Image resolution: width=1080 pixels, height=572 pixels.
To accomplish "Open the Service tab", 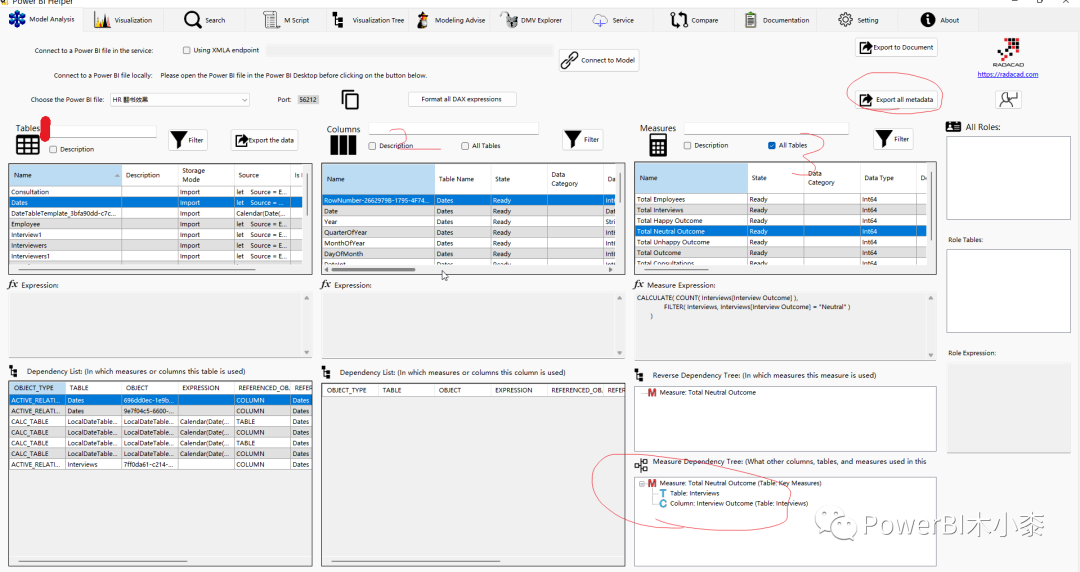I will 613,20.
